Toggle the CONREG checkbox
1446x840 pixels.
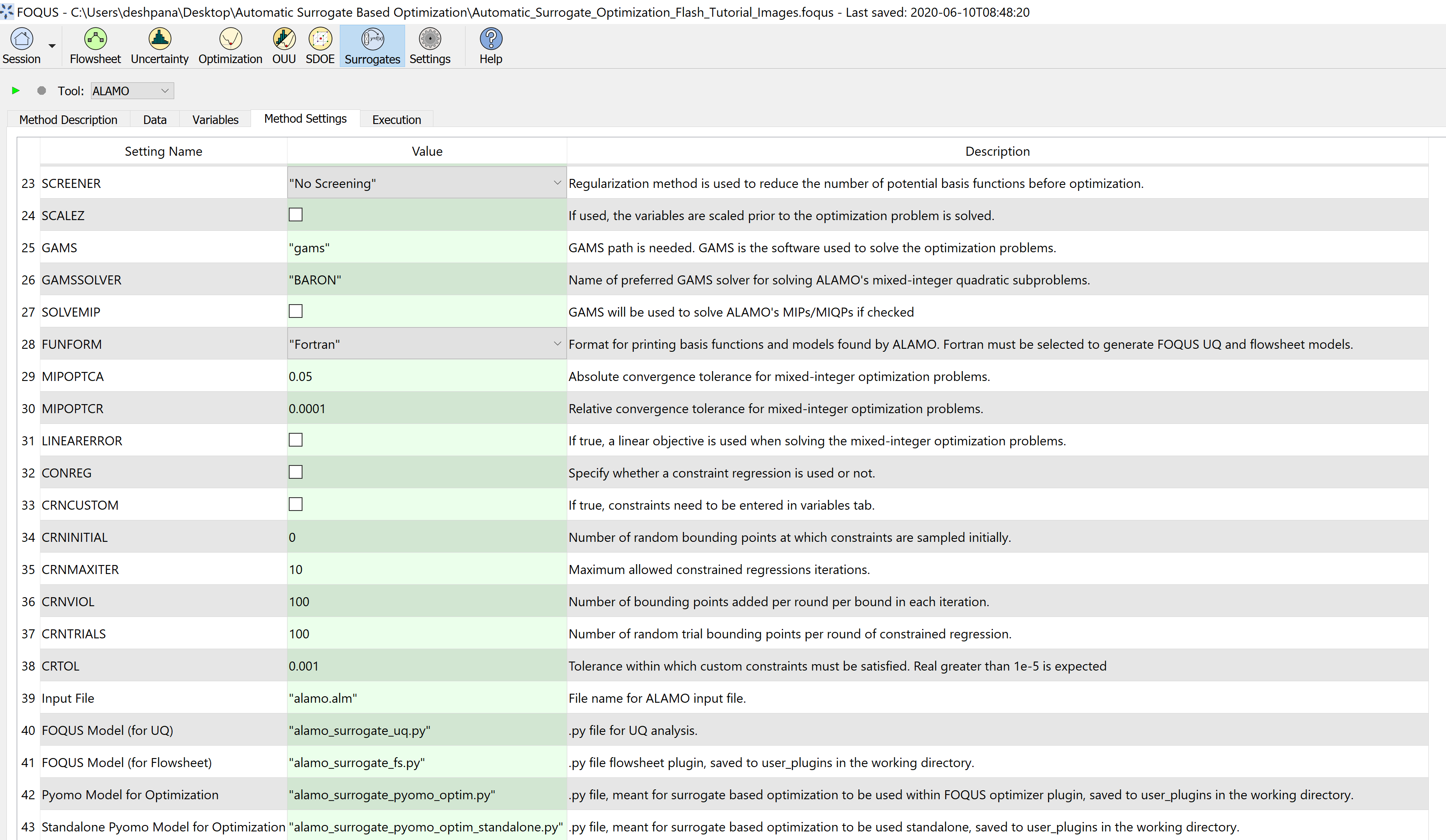pos(296,472)
